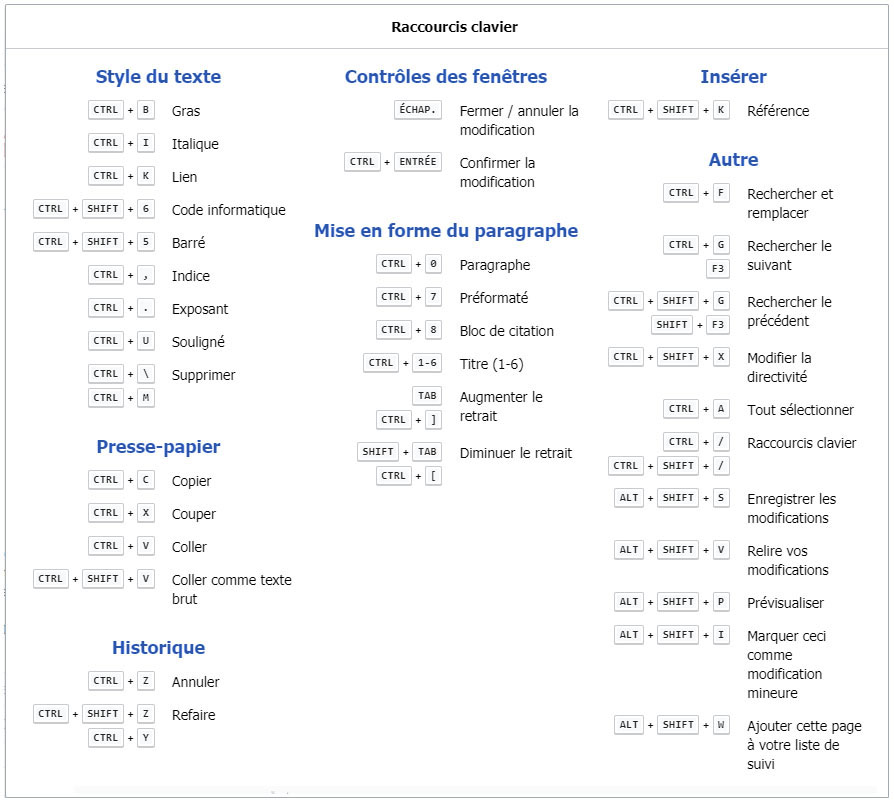Click the Autre section heading
Image resolution: width=894 pixels, height=807 pixels.
pos(732,158)
